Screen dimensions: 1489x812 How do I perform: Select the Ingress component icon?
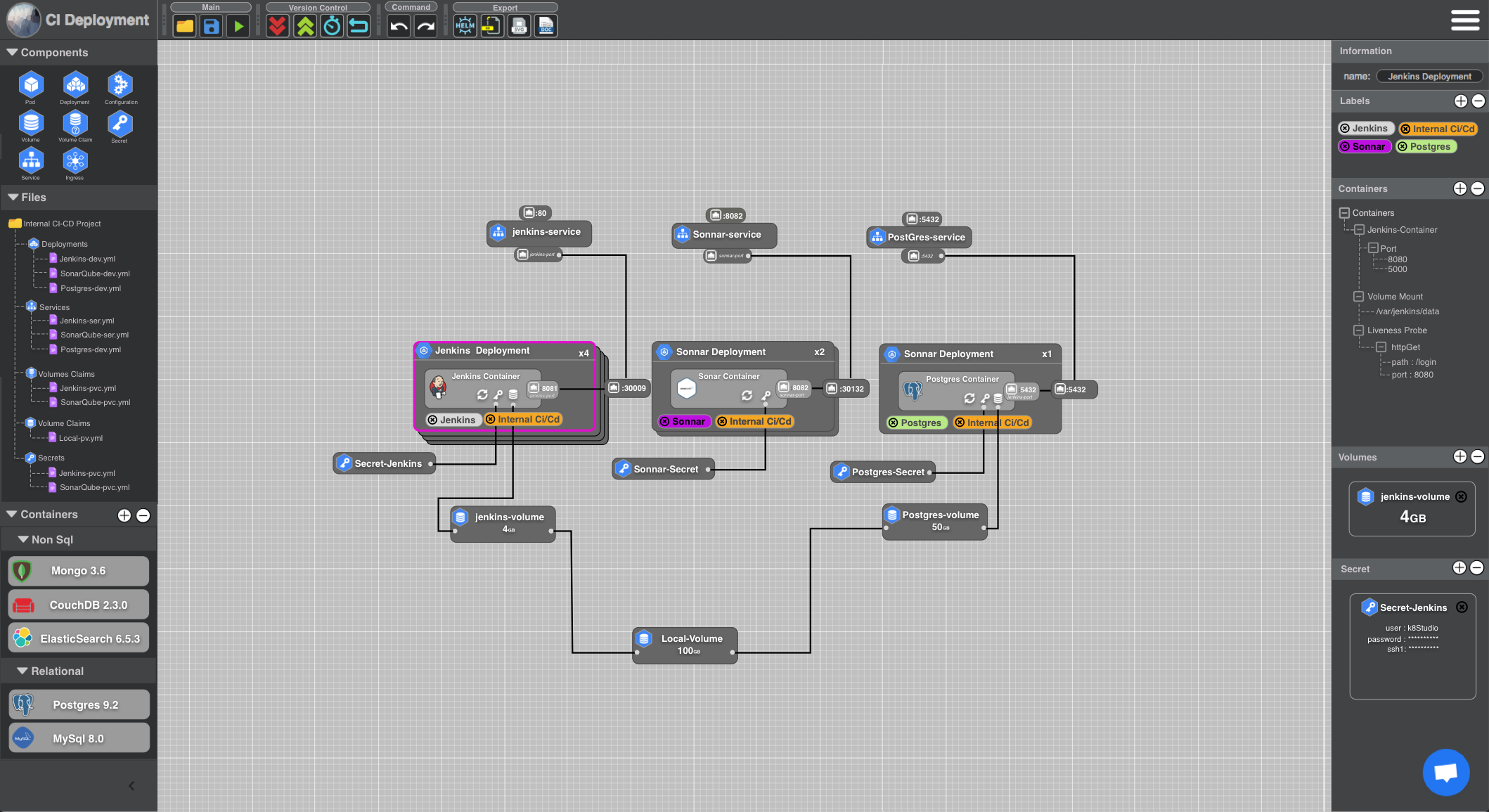pyautogui.click(x=75, y=162)
